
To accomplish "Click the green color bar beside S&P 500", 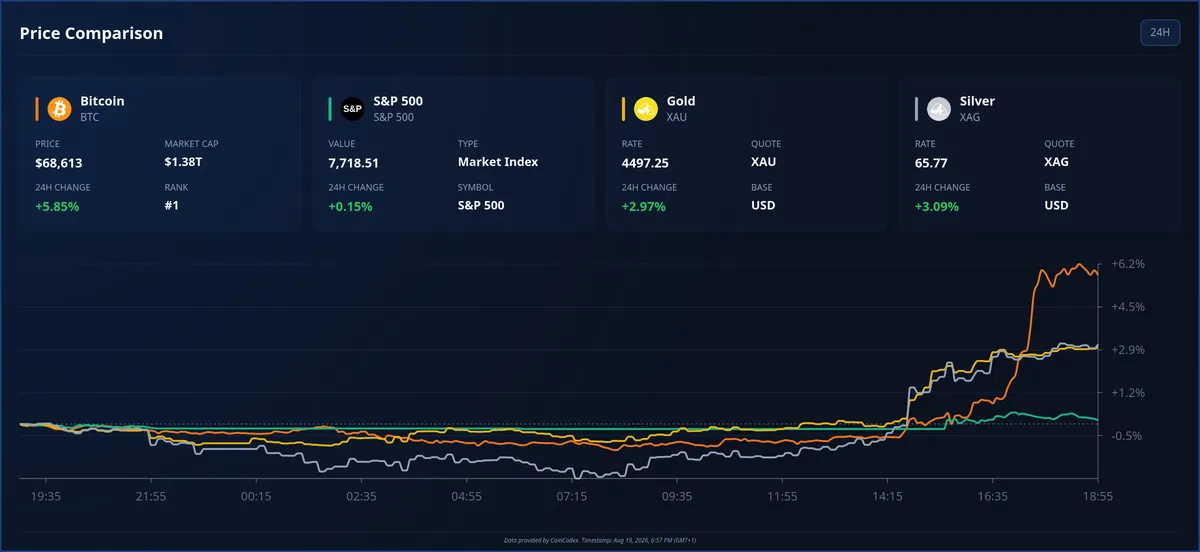I will click(330, 108).
